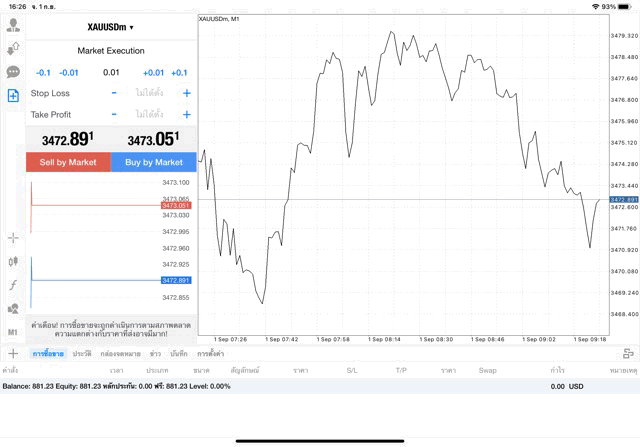The height and width of the screenshot is (447, 640).
Task: Click the new order document icon
Action: pos(13,95)
